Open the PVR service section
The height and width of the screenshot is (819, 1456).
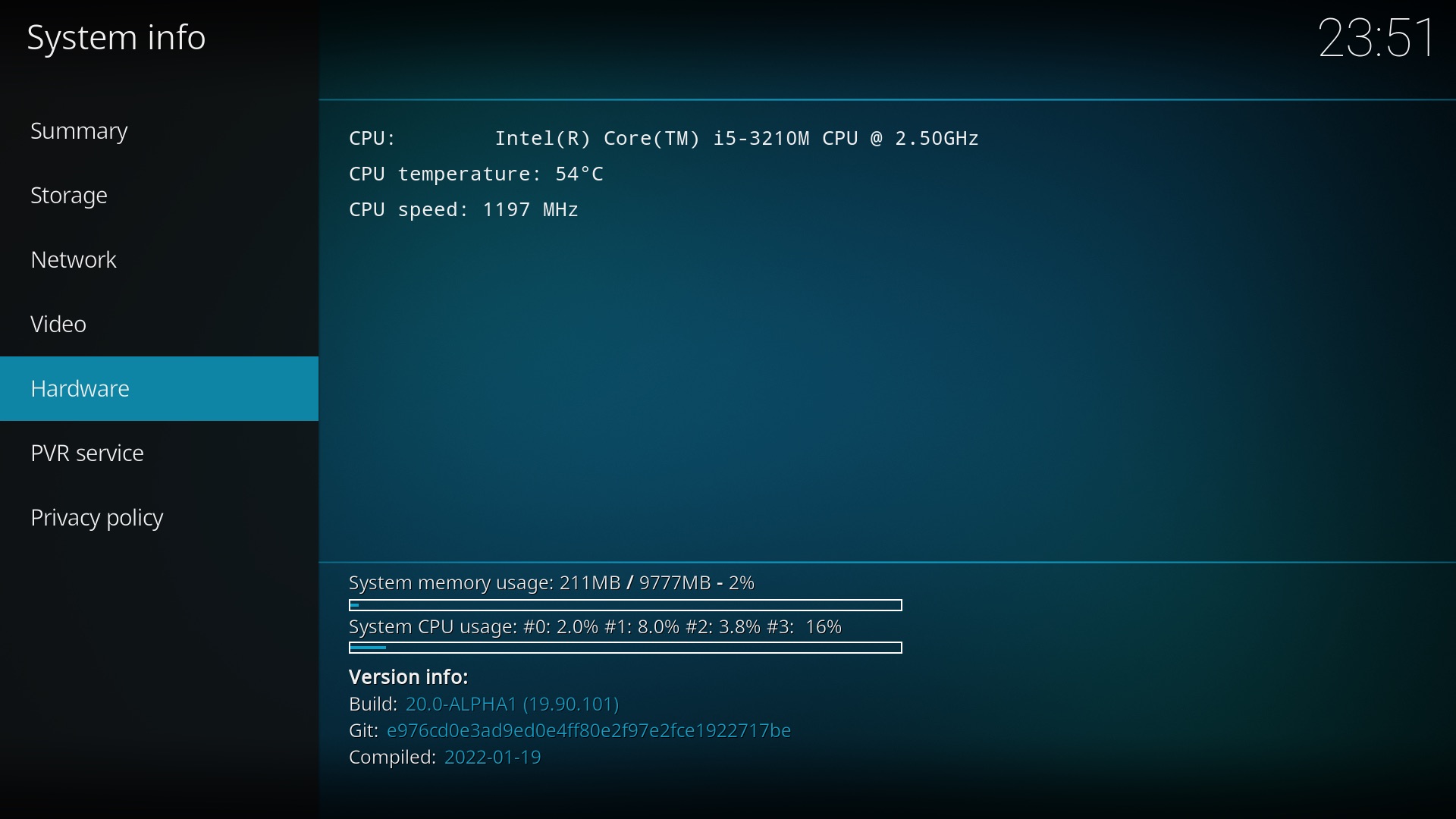tap(87, 453)
